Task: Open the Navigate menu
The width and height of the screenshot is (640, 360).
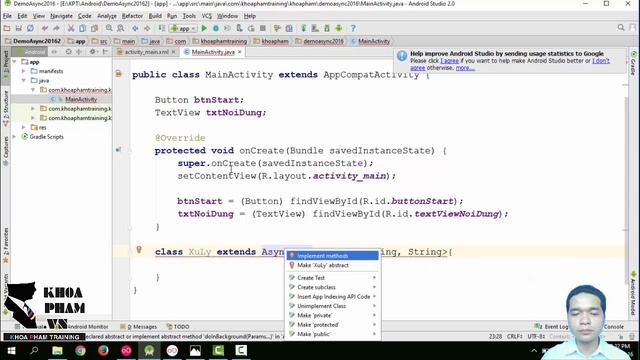Action: click(x=61, y=16)
